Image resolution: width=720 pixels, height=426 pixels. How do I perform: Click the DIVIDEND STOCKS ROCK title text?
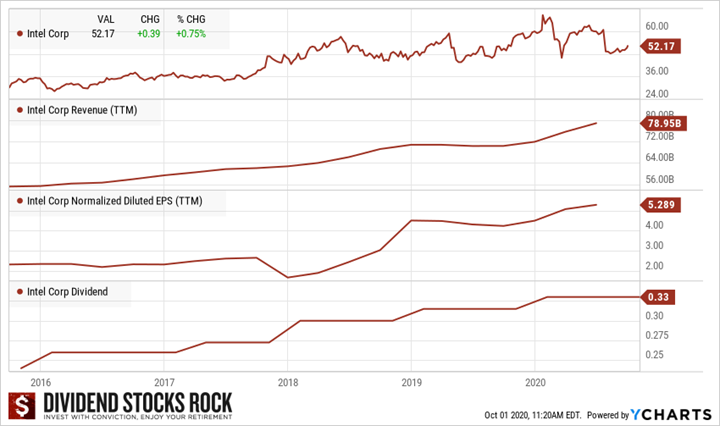point(137,403)
